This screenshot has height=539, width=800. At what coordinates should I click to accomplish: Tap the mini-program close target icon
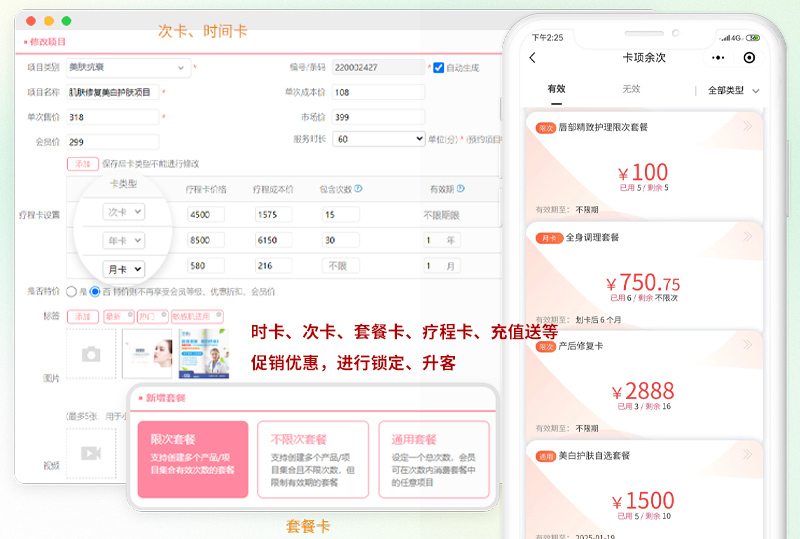(x=749, y=58)
